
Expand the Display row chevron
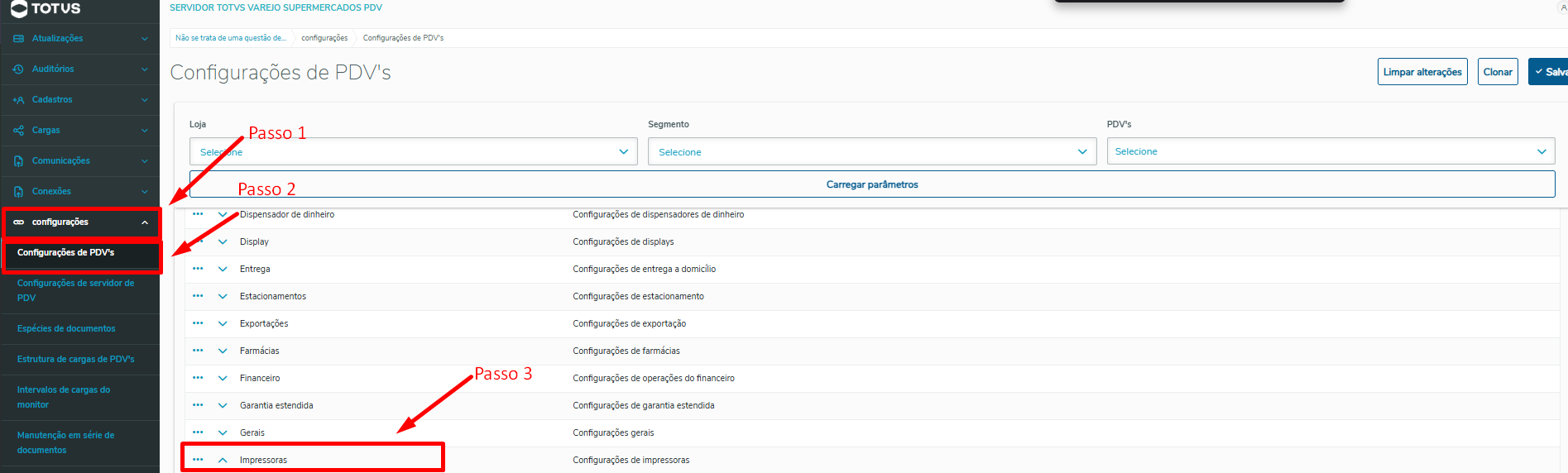(223, 241)
